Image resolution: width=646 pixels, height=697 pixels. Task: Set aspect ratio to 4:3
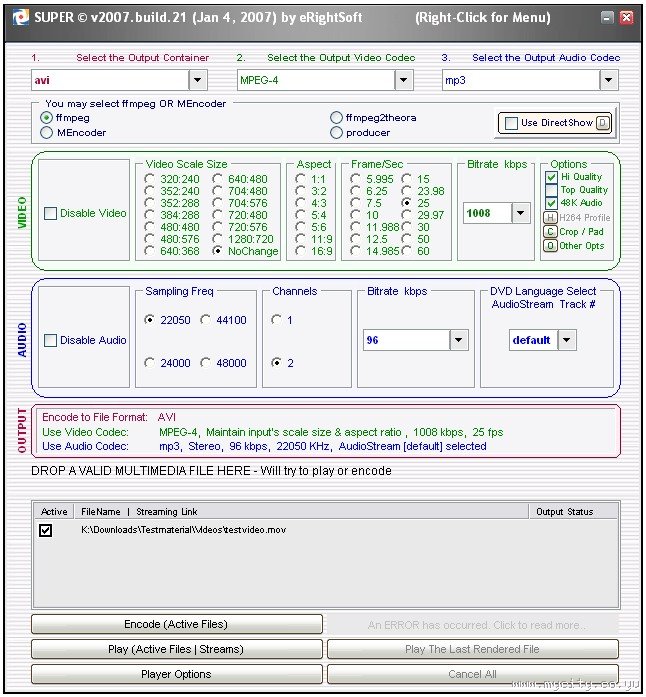click(x=300, y=203)
